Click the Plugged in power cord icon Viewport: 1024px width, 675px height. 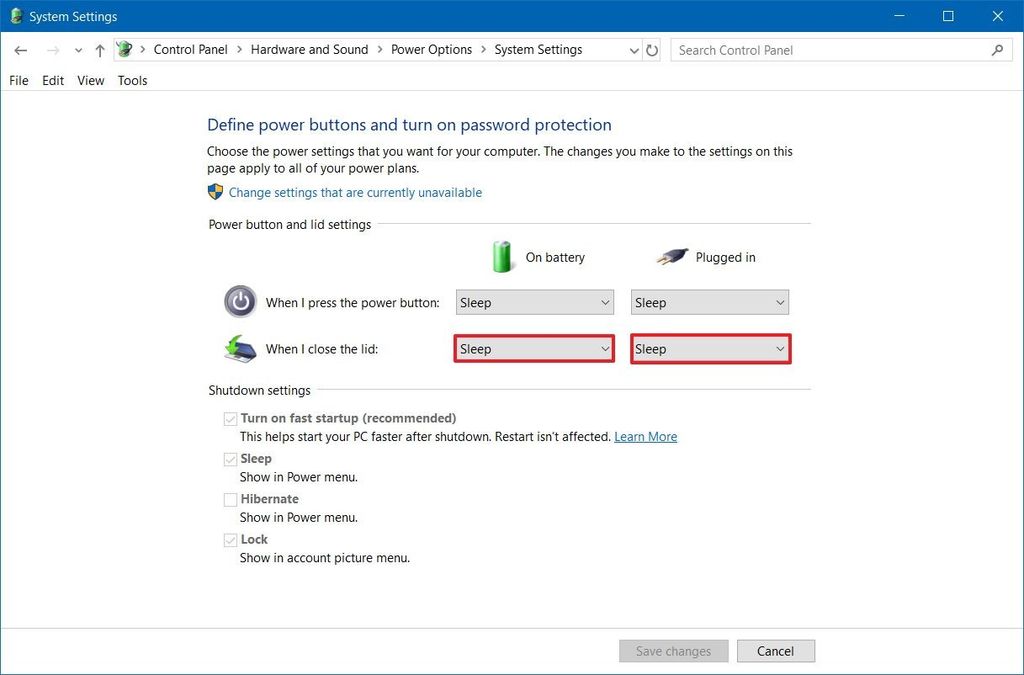[672, 256]
